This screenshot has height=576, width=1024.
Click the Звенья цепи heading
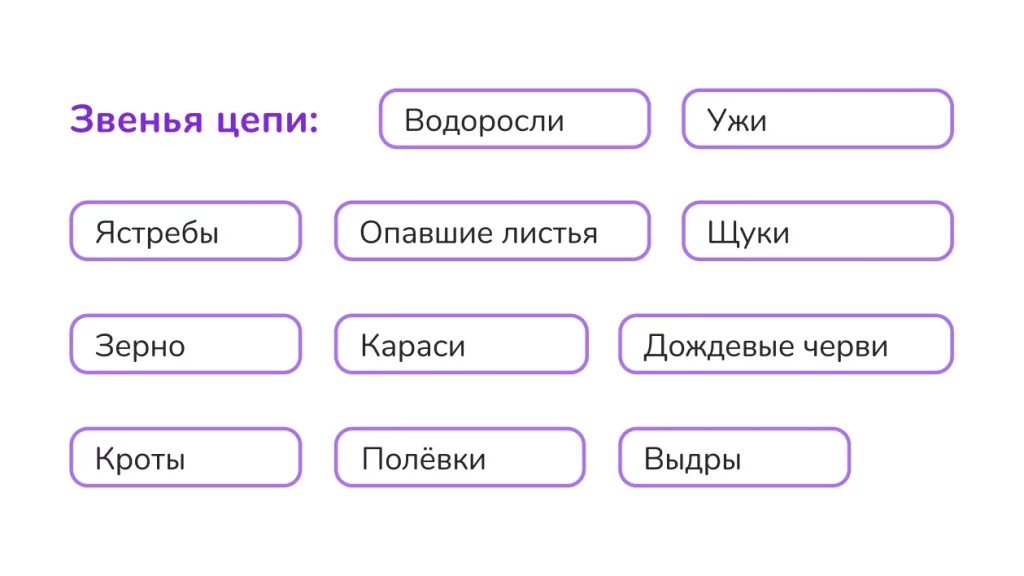click(195, 120)
